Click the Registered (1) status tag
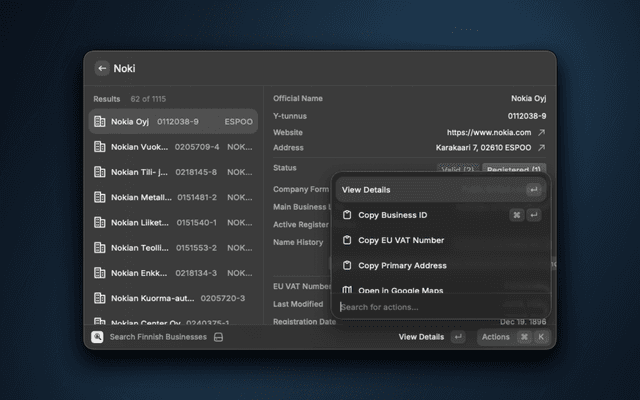Image resolution: width=640 pixels, height=400 pixels. click(x=514, y=169)
